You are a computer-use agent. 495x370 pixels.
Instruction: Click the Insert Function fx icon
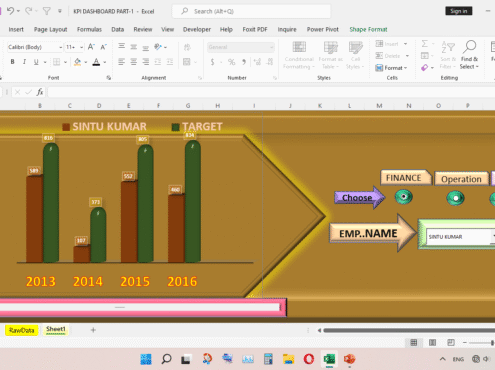(x=40, y=92)
